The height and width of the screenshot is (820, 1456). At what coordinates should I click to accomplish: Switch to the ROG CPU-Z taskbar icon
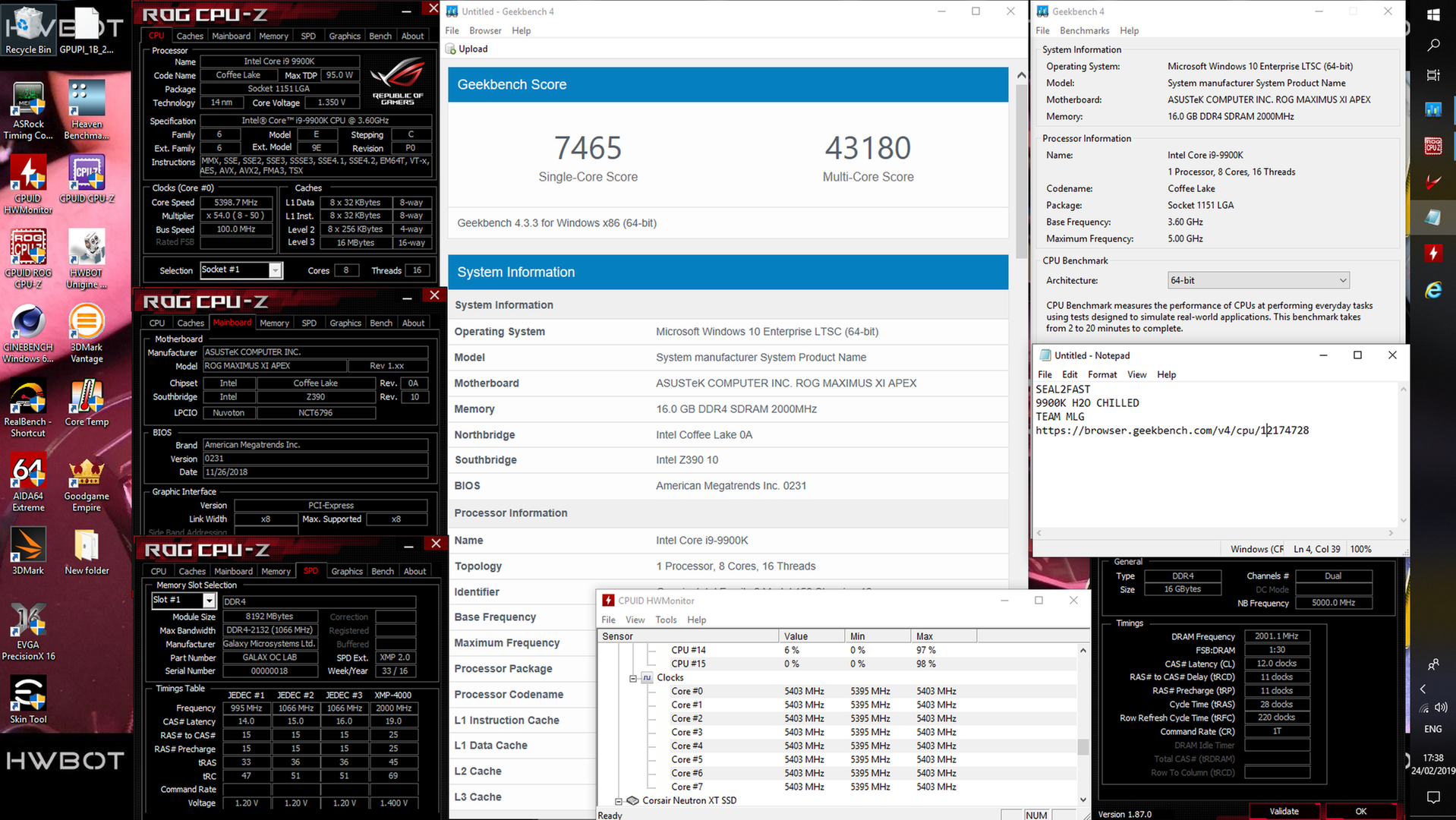pos(1433,145)
